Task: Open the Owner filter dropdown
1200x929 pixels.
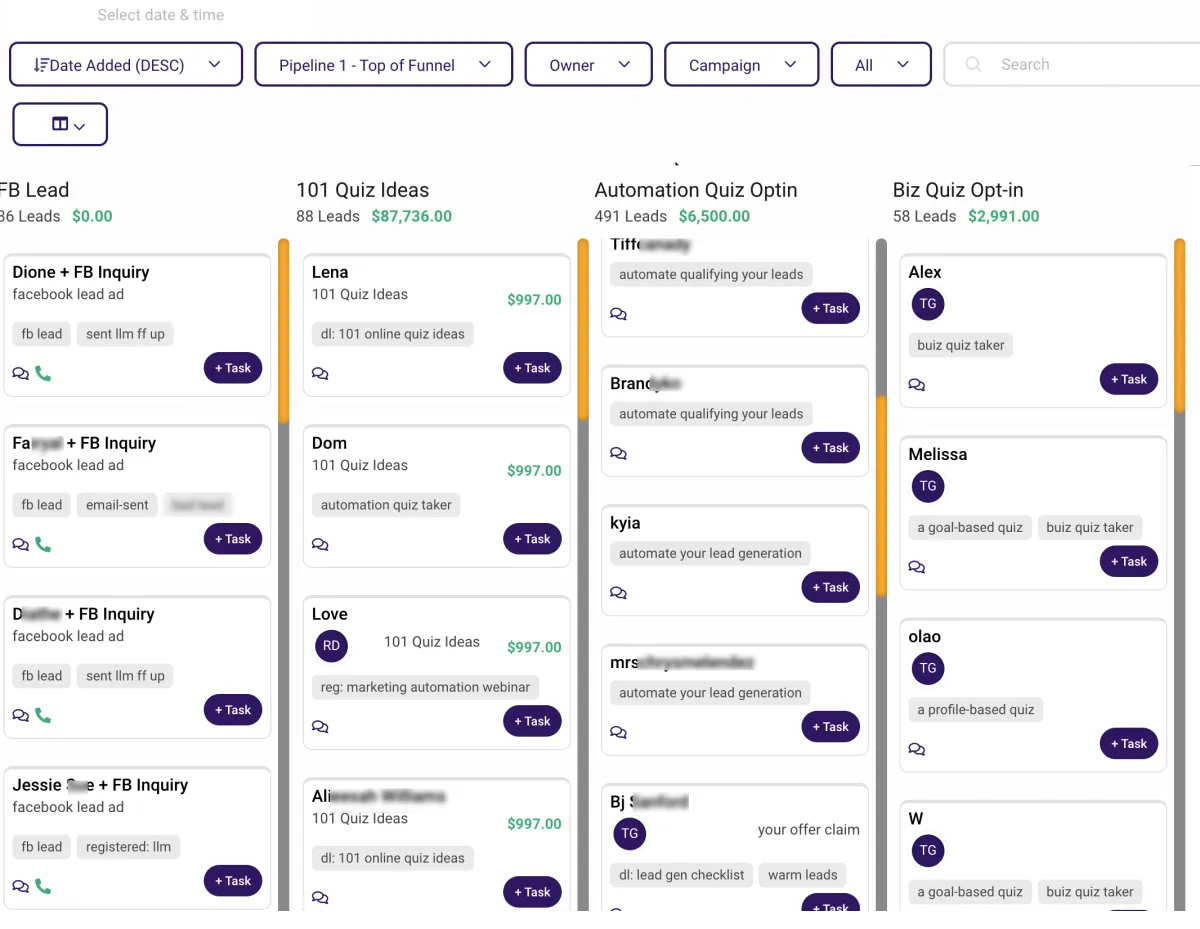Action: pos(589,65)
